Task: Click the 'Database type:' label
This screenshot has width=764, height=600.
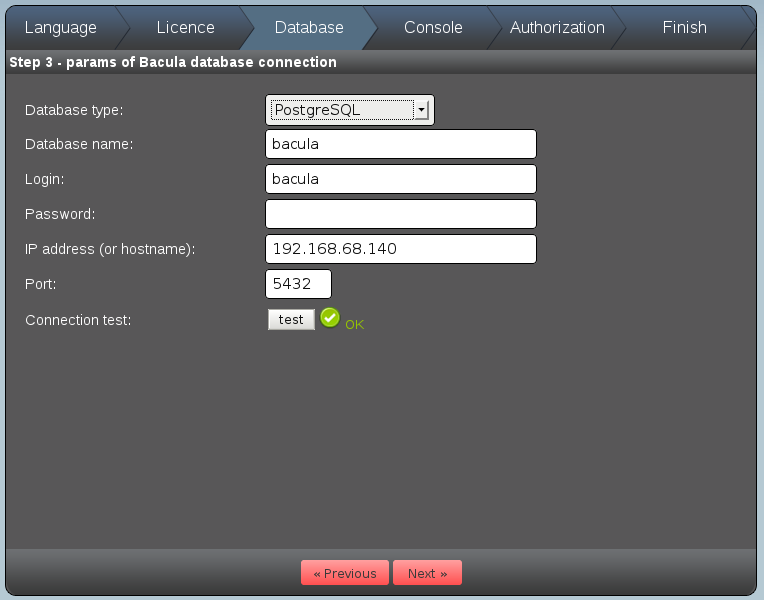Action: [x=74, y=110]
